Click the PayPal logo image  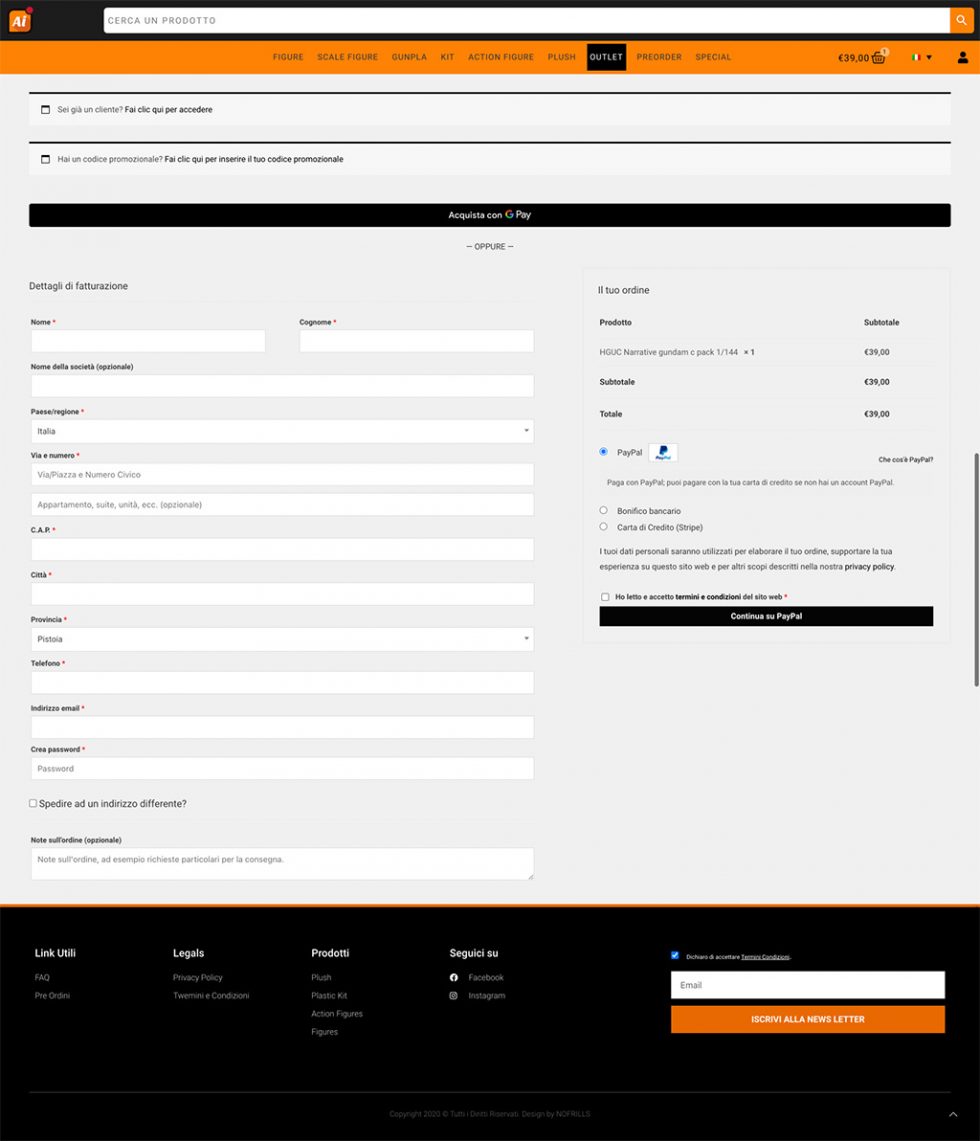click(662, 453)
